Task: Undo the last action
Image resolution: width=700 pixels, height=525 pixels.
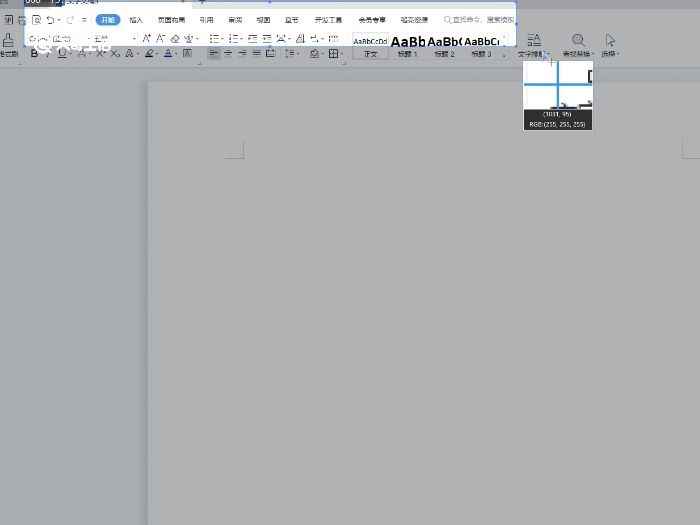Action: click(x=50, y=20)
